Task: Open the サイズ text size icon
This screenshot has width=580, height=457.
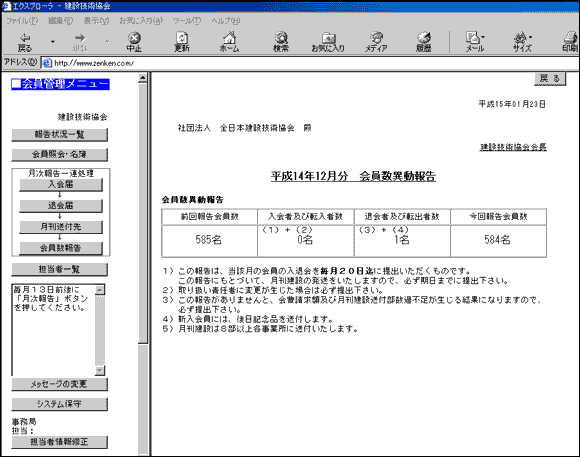Action: [x=522, y=42]
